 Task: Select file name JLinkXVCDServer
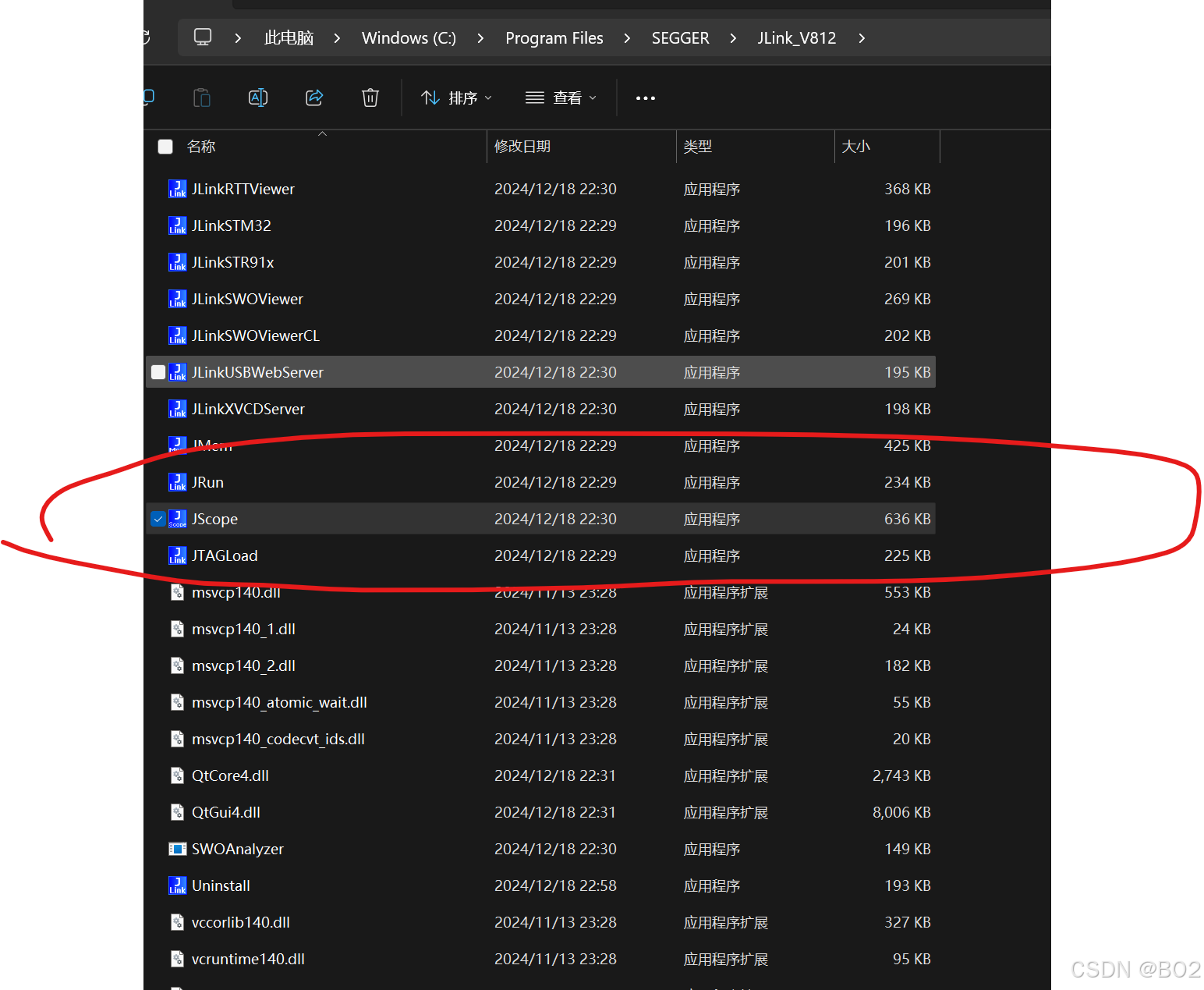pyautogui.click(x=248, y=409)
